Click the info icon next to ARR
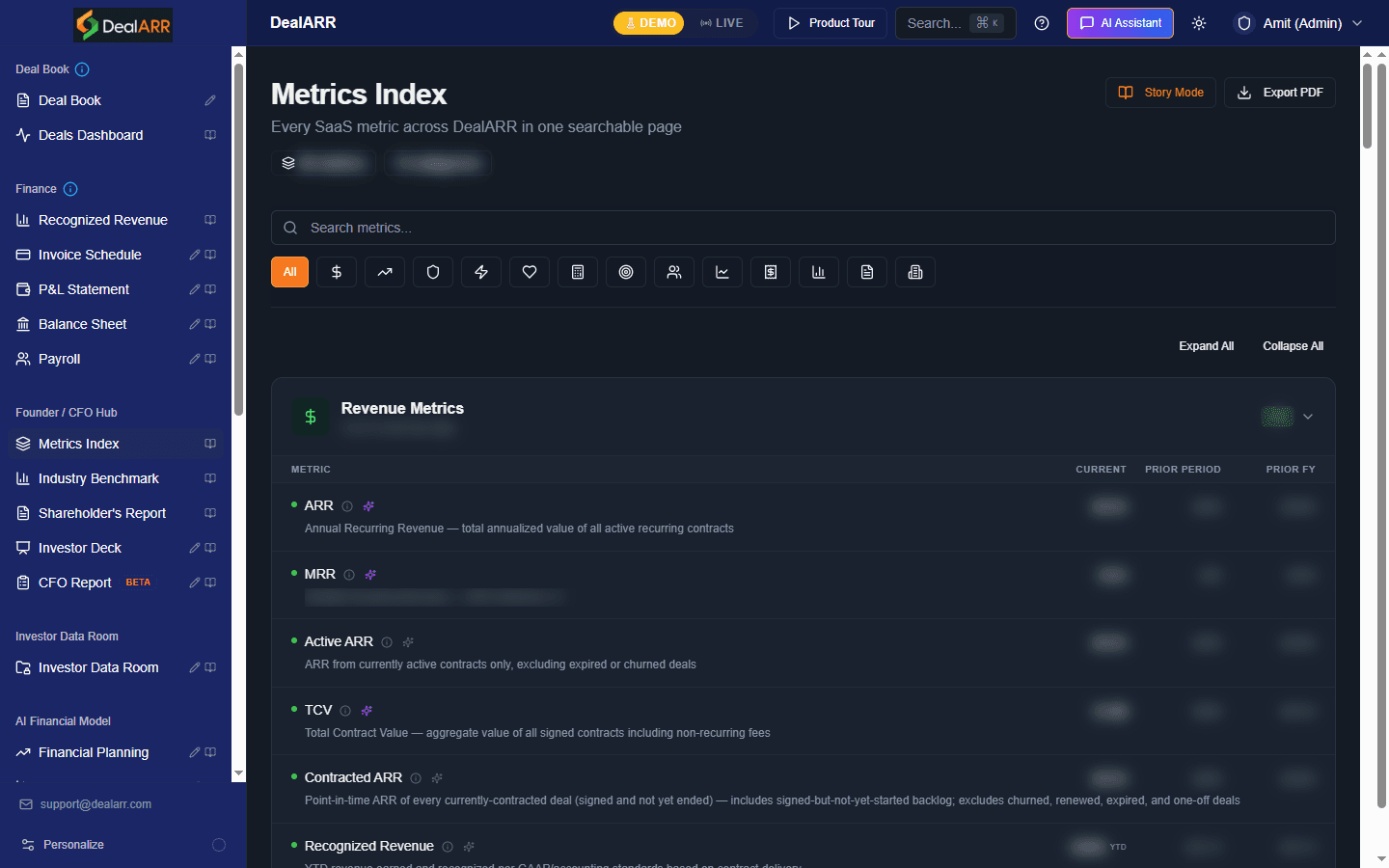The height and width of the screenshot is (868, 1389). tap(347, 506)
